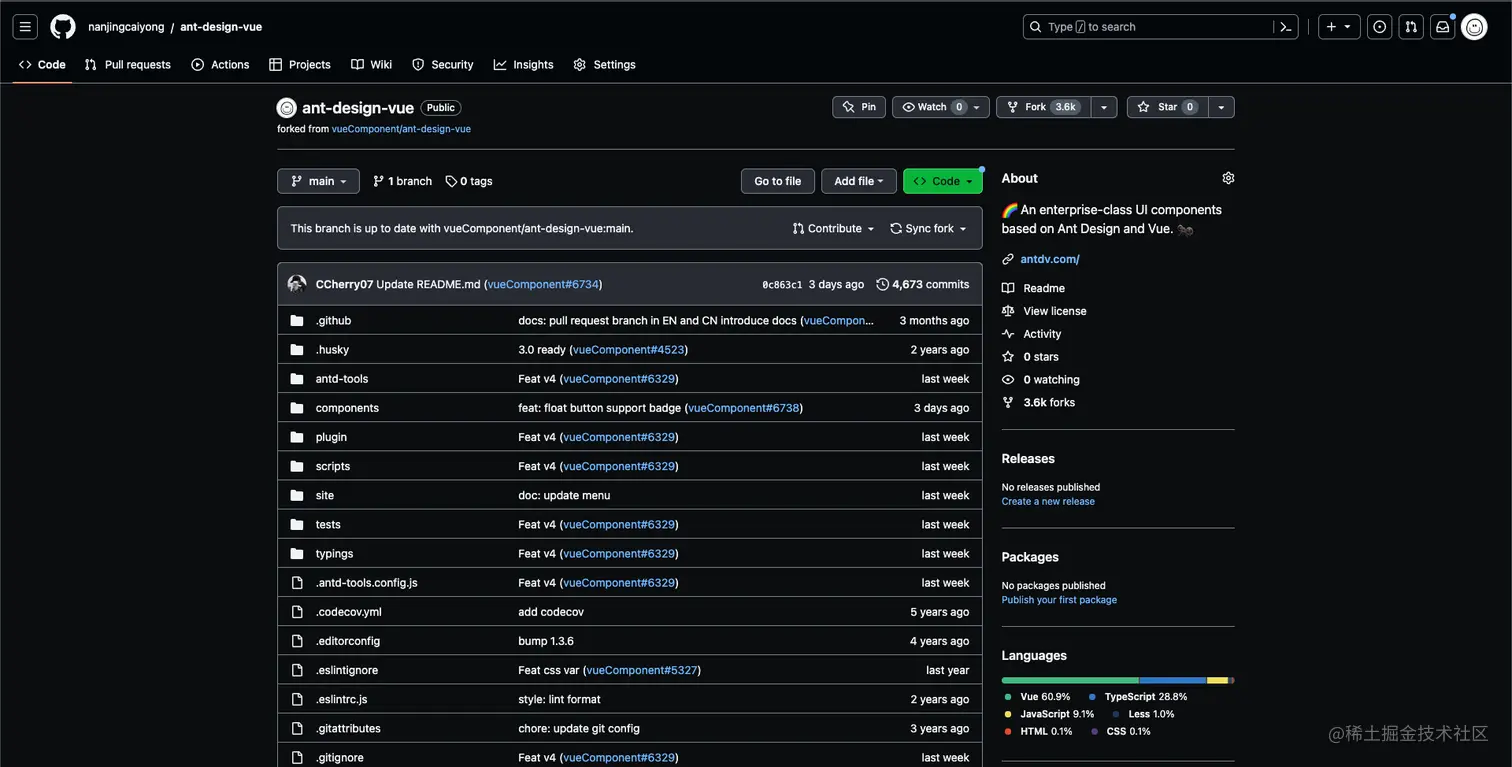Open the antdv.com link
Screen dimensions: 1512x767
click(1050, 259)
